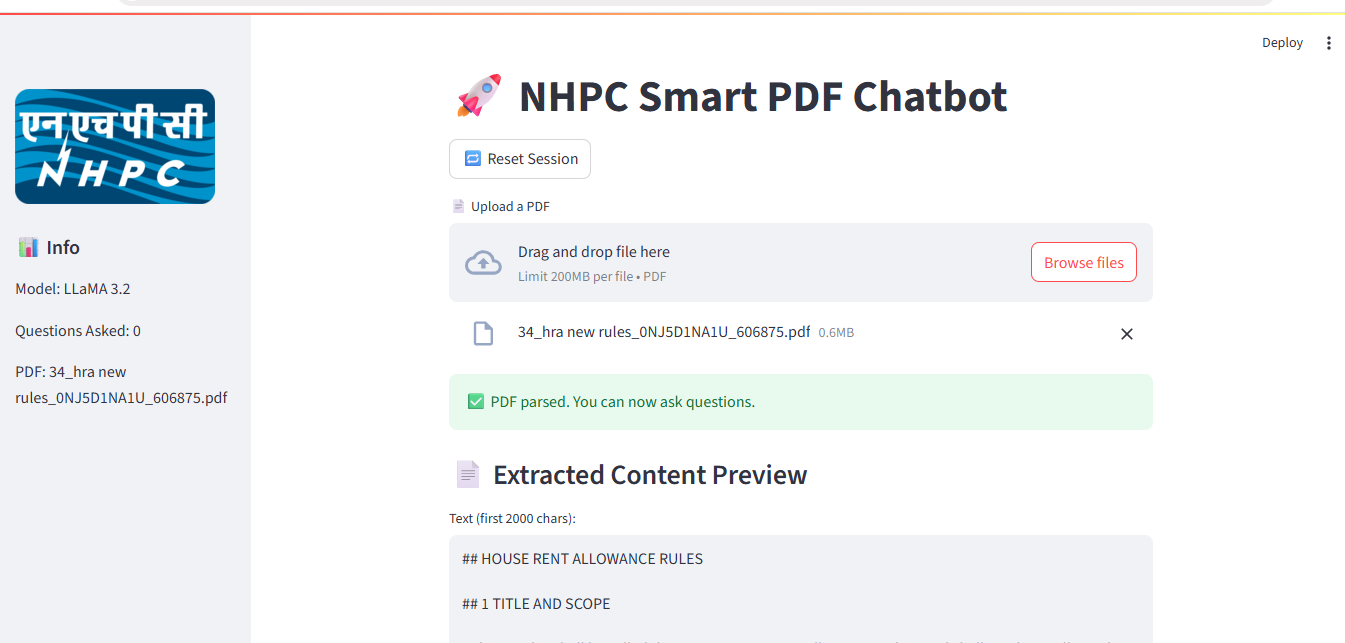This screenshot has height=643, width=1345.
Task: Remove the uploaded hra new rules PDF
Action: click(x=1127, y=334)
